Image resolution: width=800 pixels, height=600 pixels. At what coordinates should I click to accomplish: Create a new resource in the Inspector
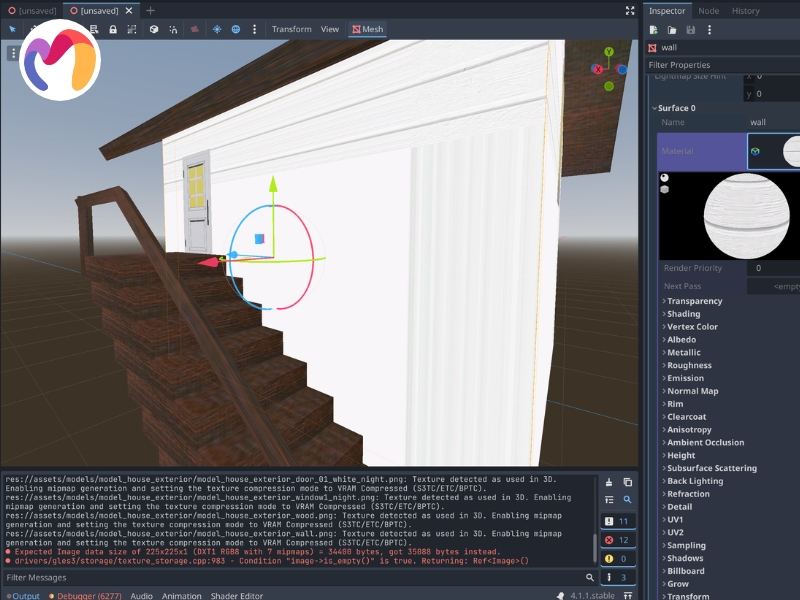coord(652,29)
